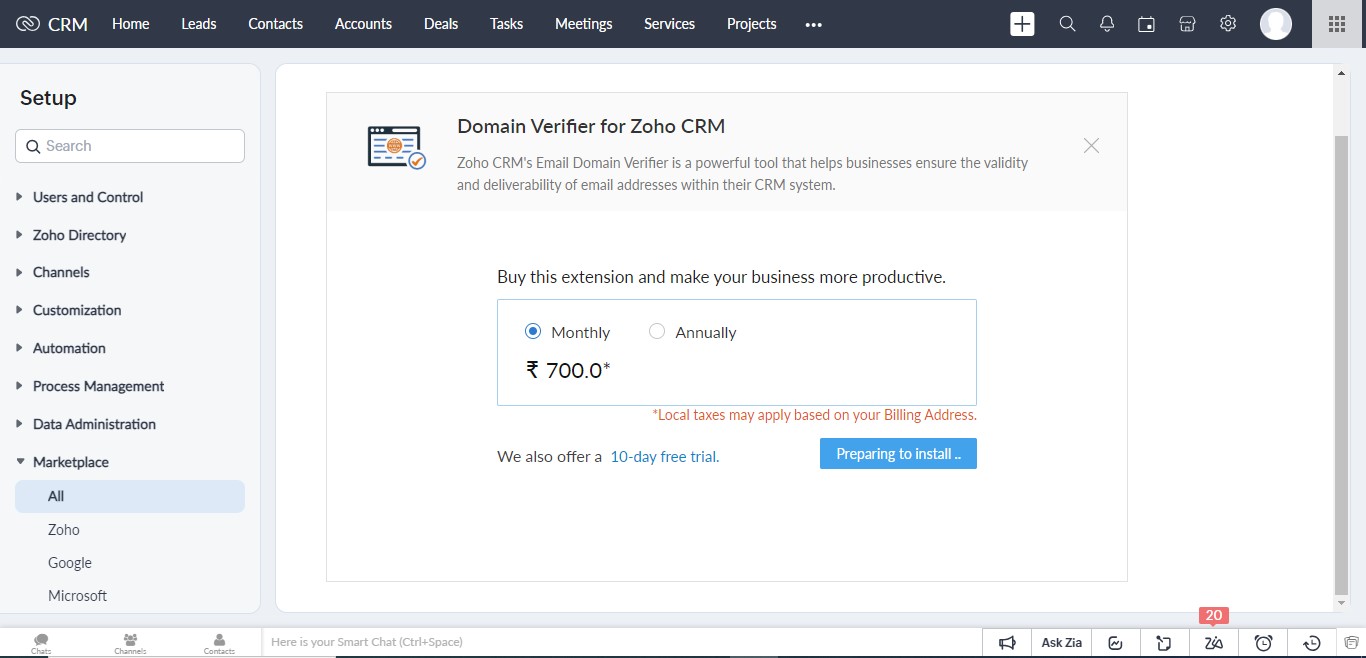Open the Marketplace store icon
The height and width of the screenshot is (658, 1366).
(x=1187, y=24)
